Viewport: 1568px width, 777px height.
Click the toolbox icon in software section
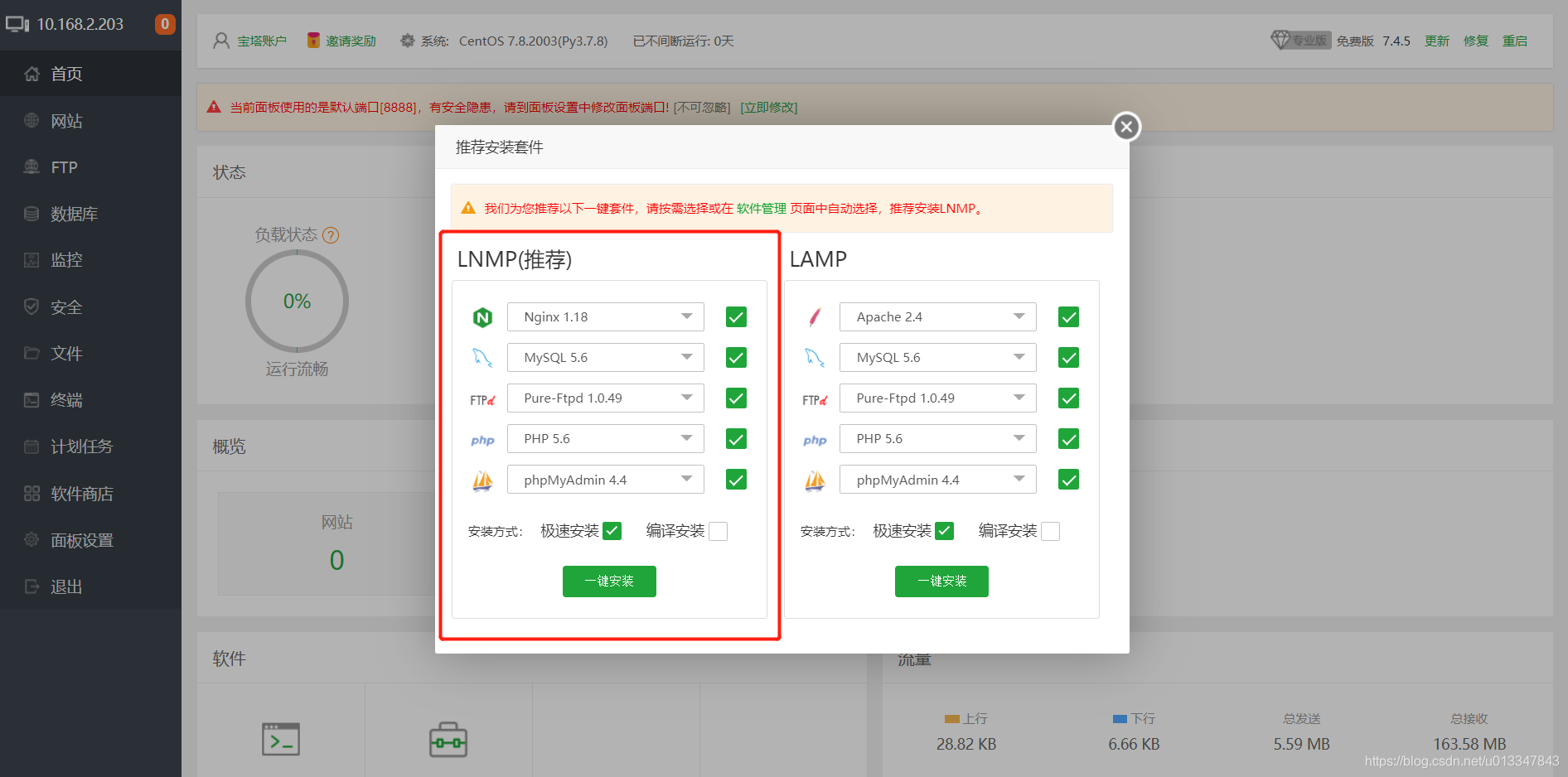[x=448, y=740]
